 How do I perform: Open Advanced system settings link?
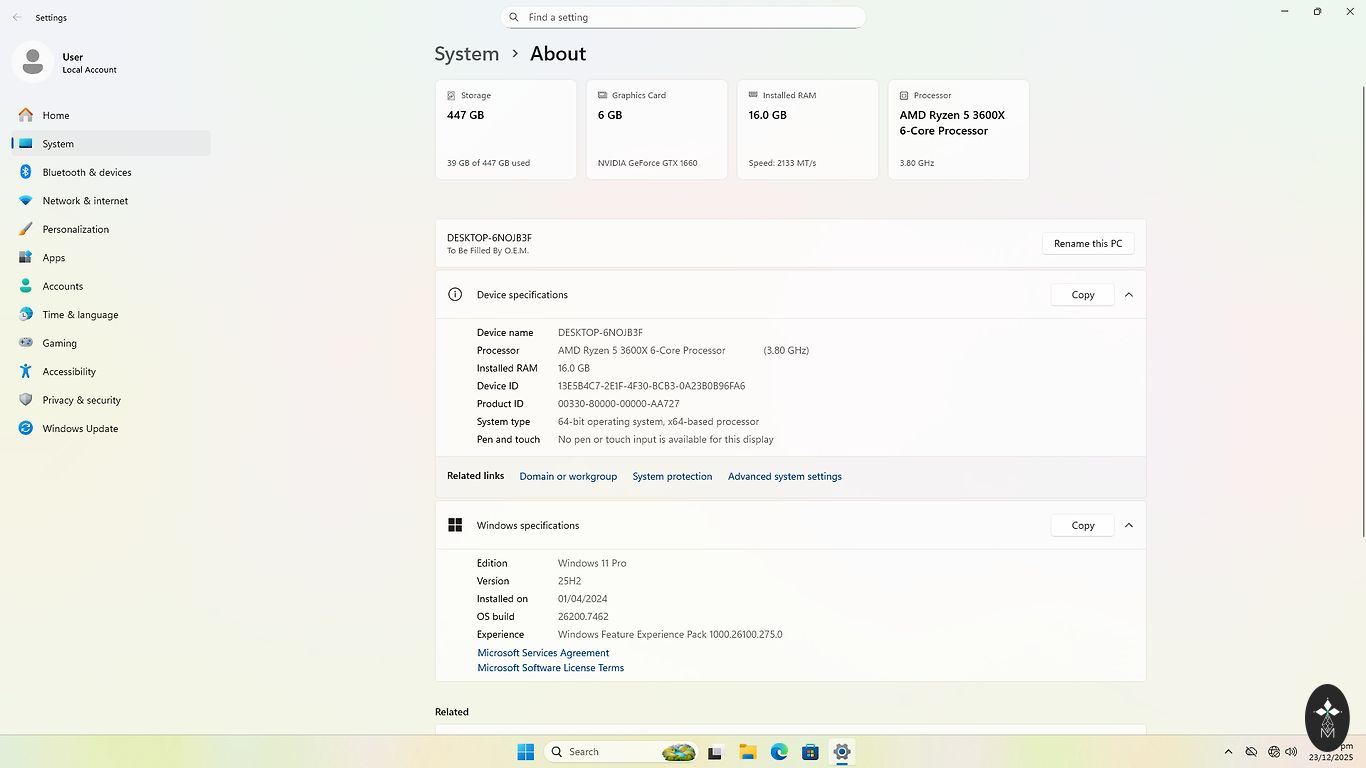784,476
